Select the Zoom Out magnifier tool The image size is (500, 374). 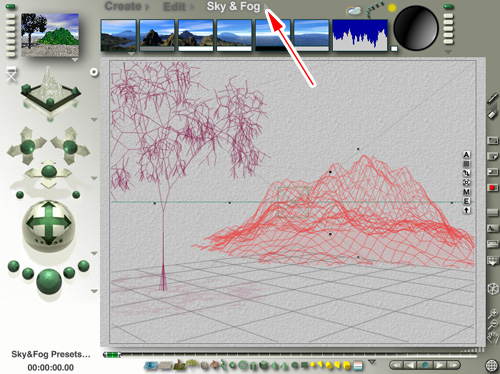493,324
